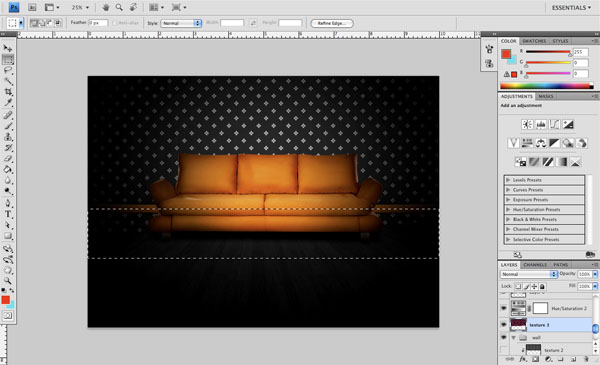Hide the texture 3 layer
The image size is (600, 365).
tap(504, 324)
